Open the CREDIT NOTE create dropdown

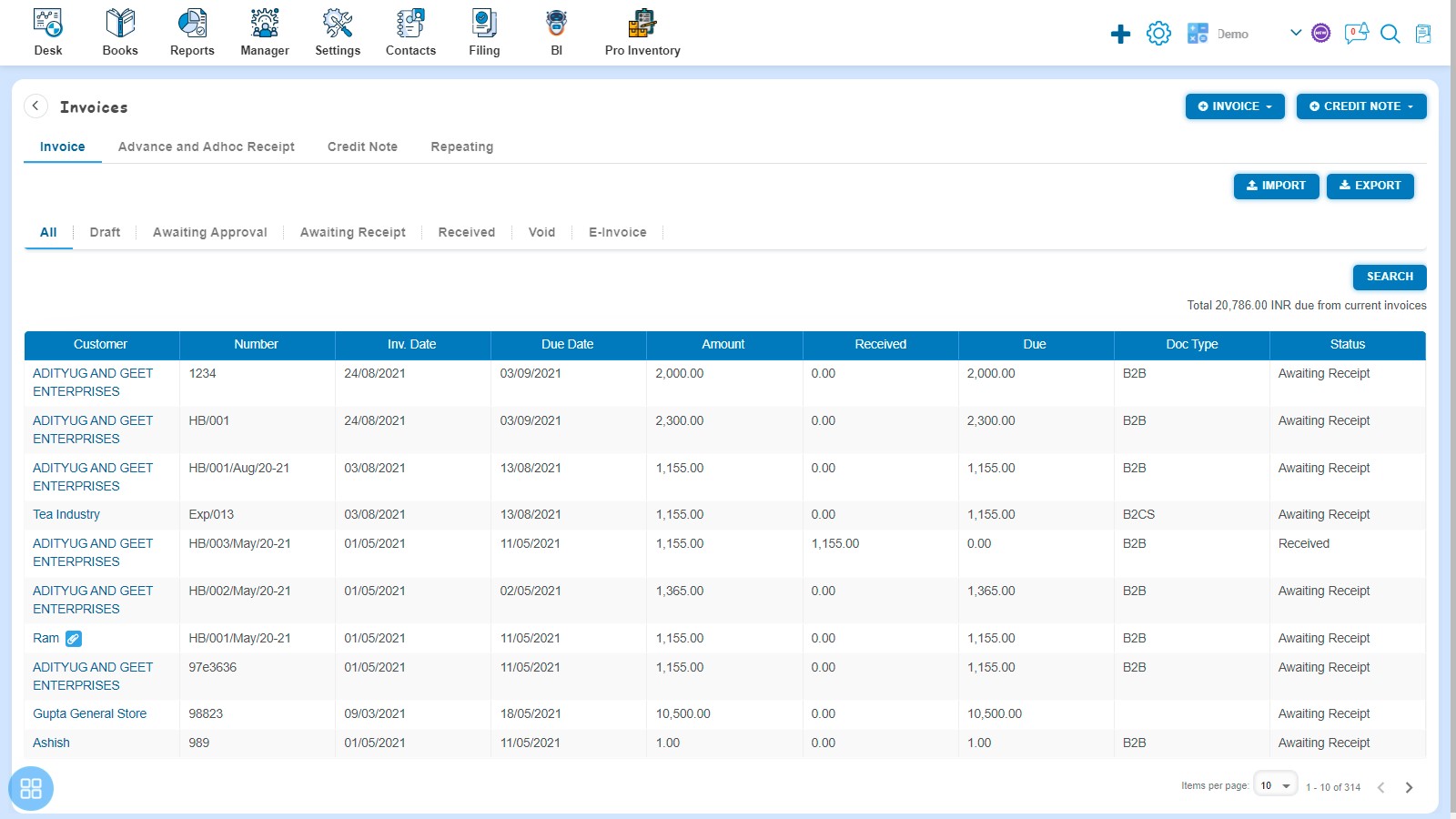[x=1361, y=106]
